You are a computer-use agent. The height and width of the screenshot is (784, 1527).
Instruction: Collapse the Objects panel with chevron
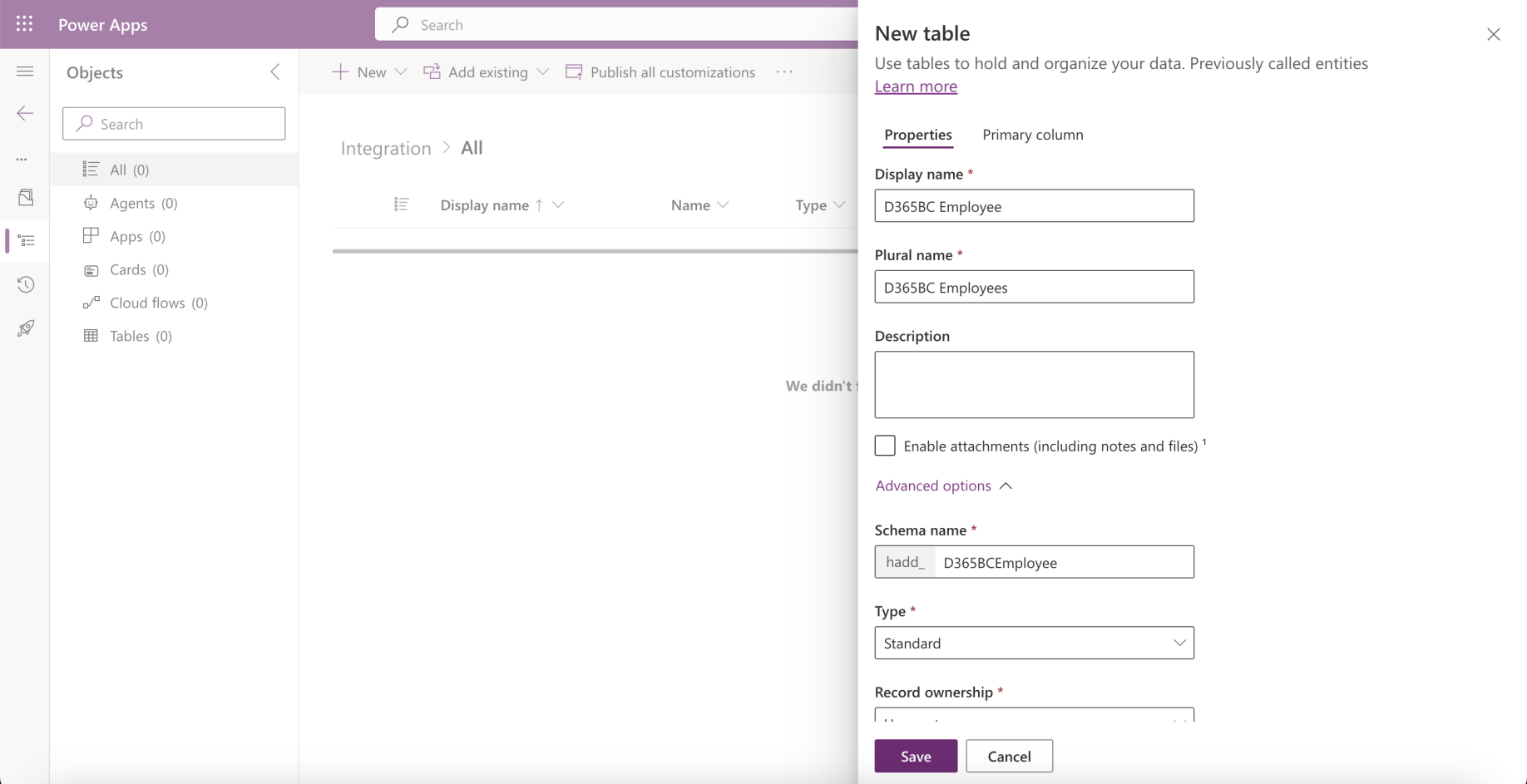pyautogui.click(x=275, y=72)
